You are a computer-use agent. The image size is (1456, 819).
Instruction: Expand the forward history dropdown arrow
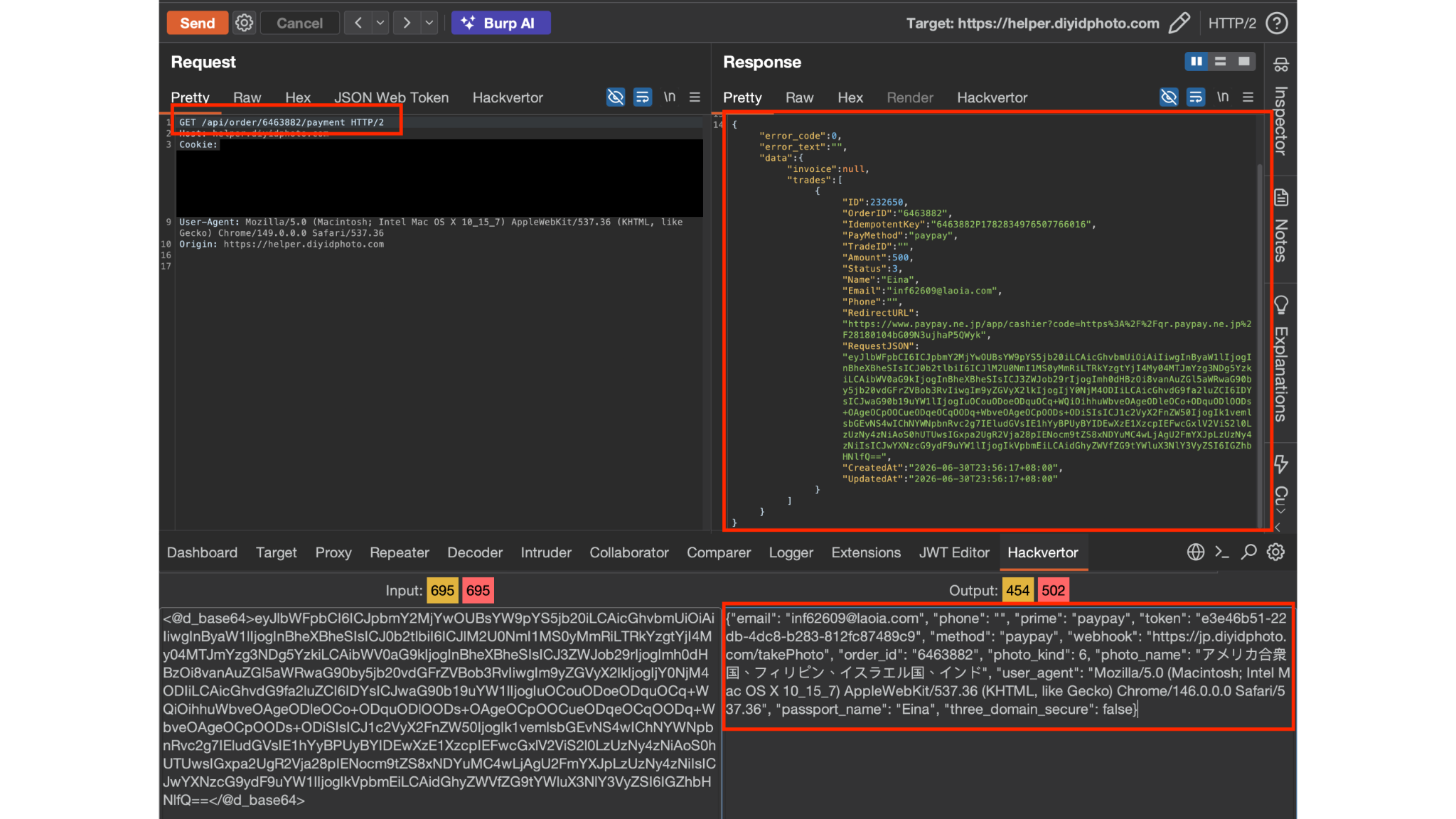pyautogui.click(x=429, y=23)
